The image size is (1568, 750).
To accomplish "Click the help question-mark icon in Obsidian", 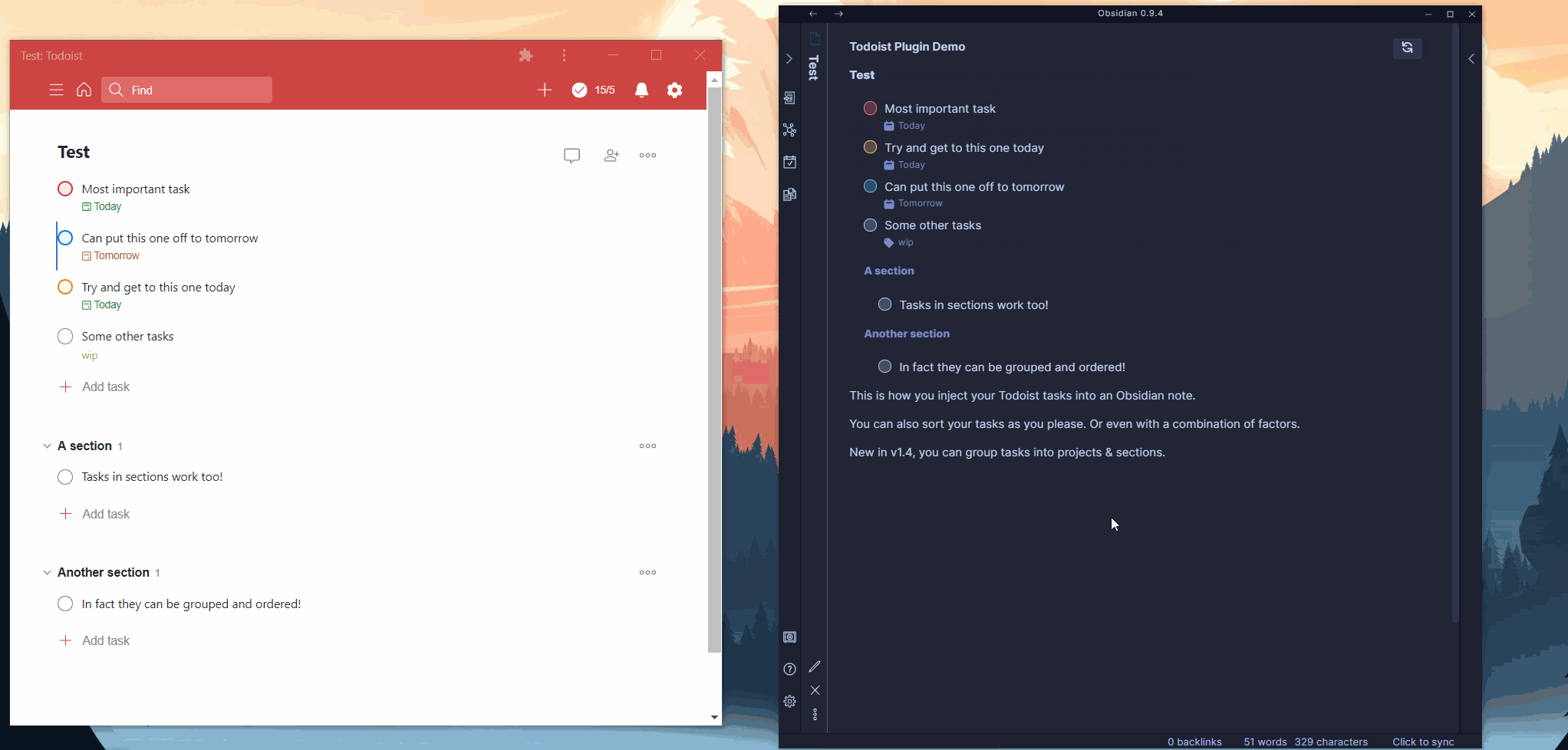I will pyautogui.click(x=789, y=669).
